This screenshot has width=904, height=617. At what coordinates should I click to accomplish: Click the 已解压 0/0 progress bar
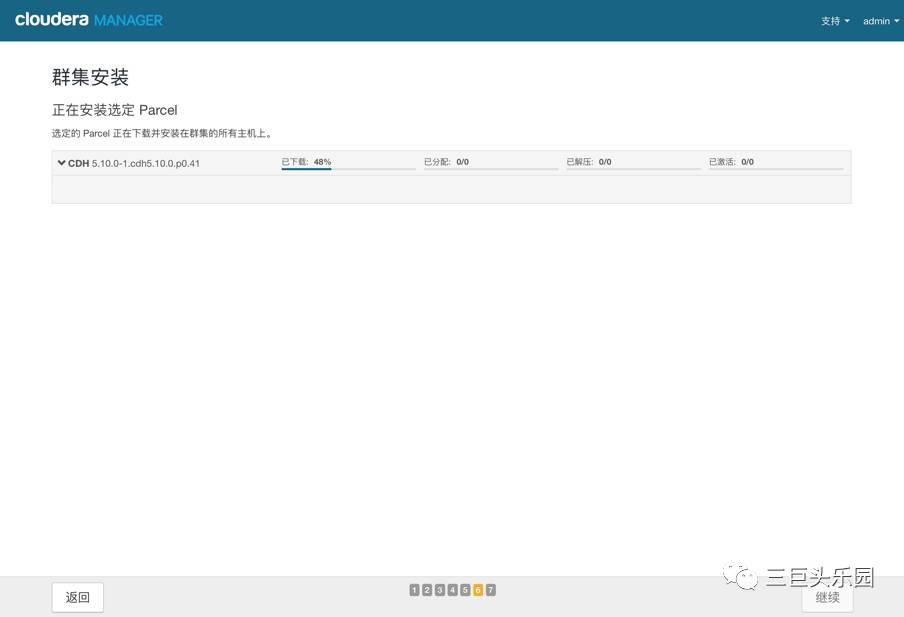tap(633, 163)
